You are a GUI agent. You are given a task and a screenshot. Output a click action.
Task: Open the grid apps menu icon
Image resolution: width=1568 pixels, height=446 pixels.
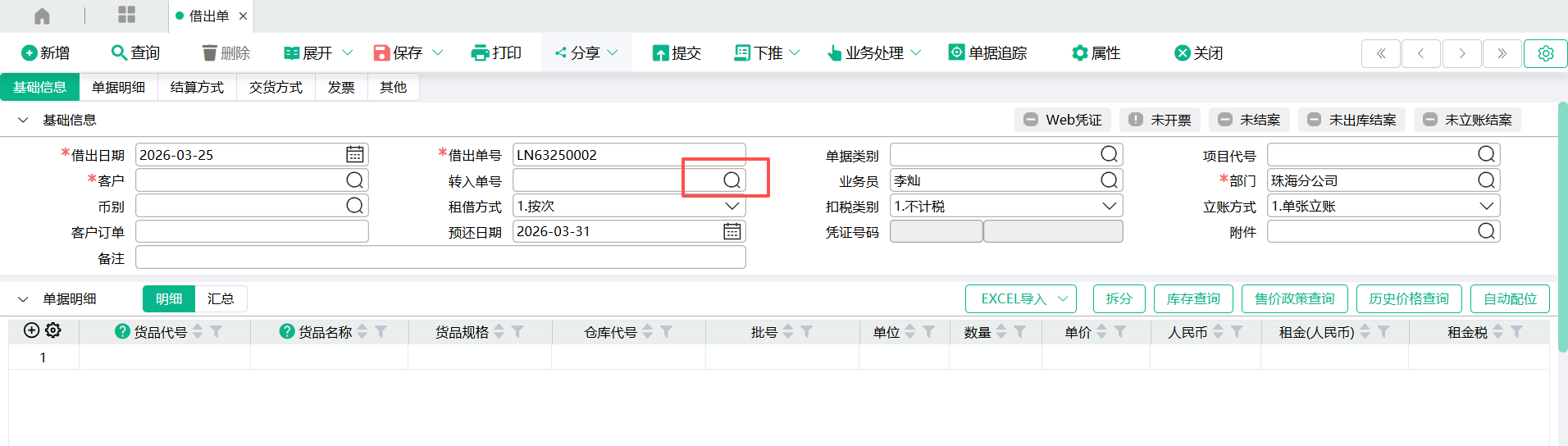126,15
